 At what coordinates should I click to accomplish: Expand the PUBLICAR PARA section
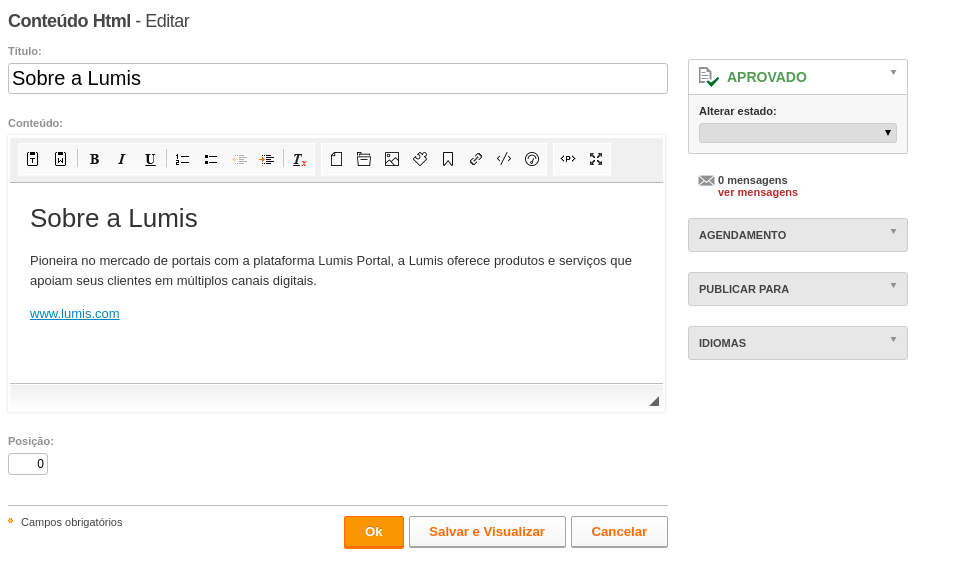pyautogui.click(x=798, y=289)
